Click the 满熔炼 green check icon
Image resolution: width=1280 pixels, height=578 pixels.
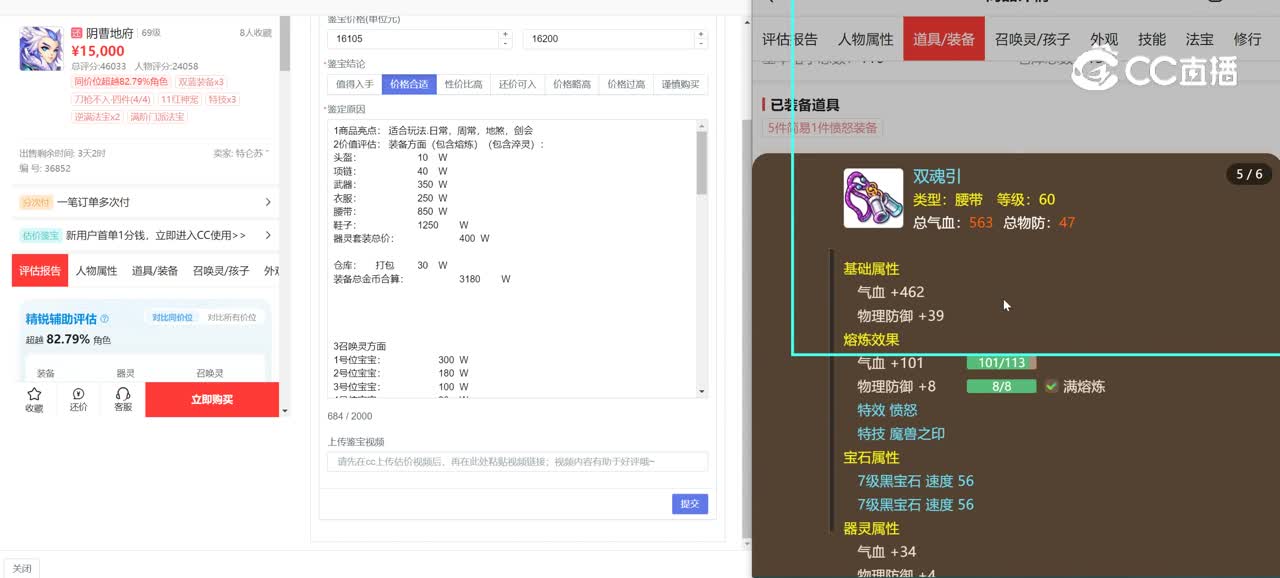point(1051,387)
